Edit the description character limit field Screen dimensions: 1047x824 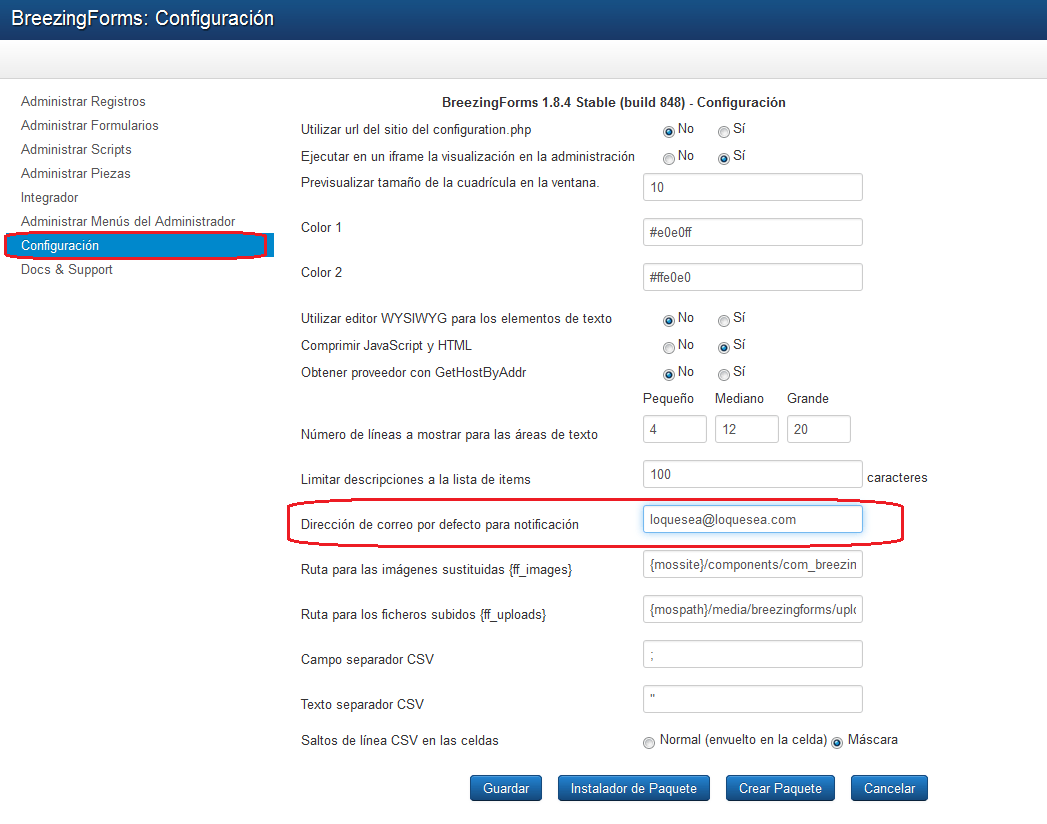tap(753, 474)
